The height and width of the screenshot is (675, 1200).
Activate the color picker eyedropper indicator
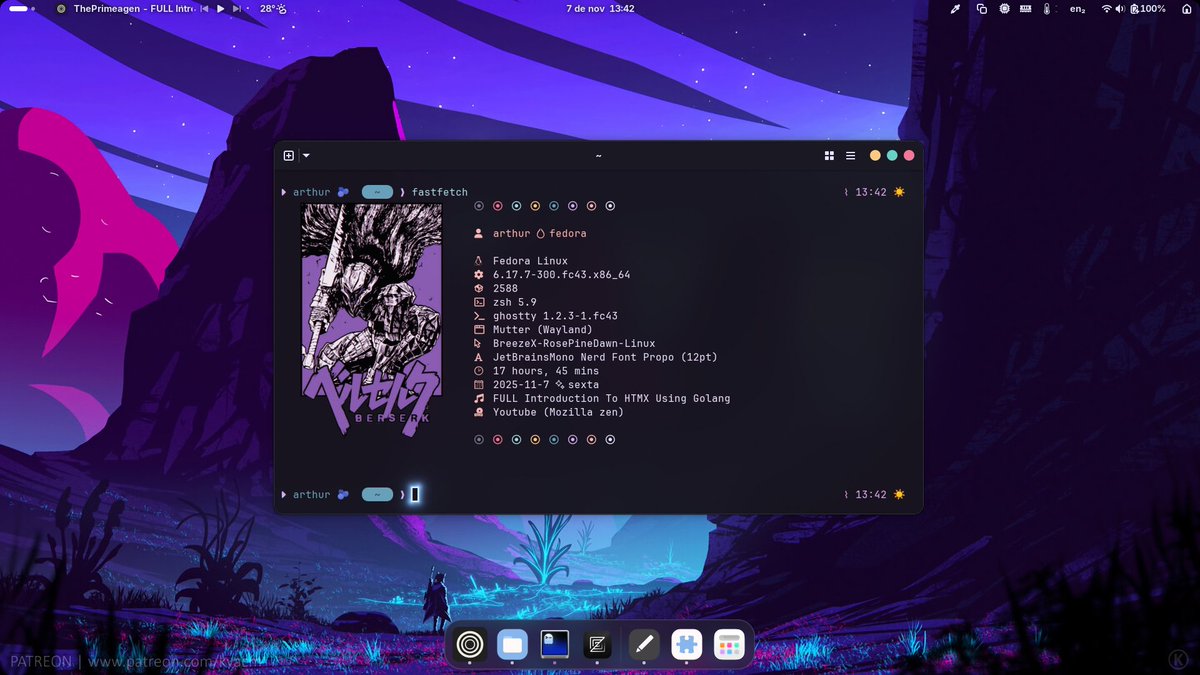pos(955,8)
